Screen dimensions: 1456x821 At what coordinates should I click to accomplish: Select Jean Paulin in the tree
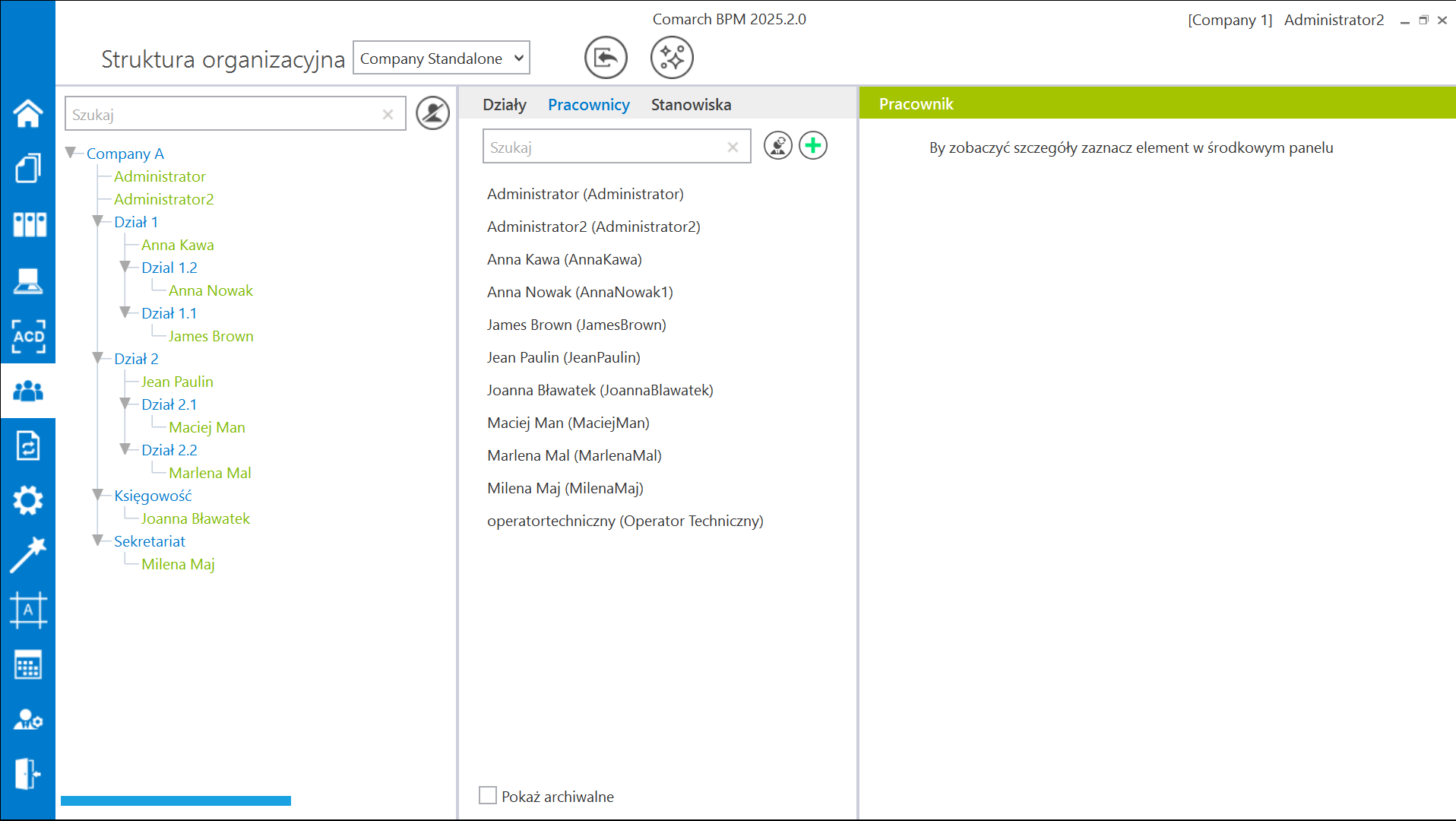[177, 382]
